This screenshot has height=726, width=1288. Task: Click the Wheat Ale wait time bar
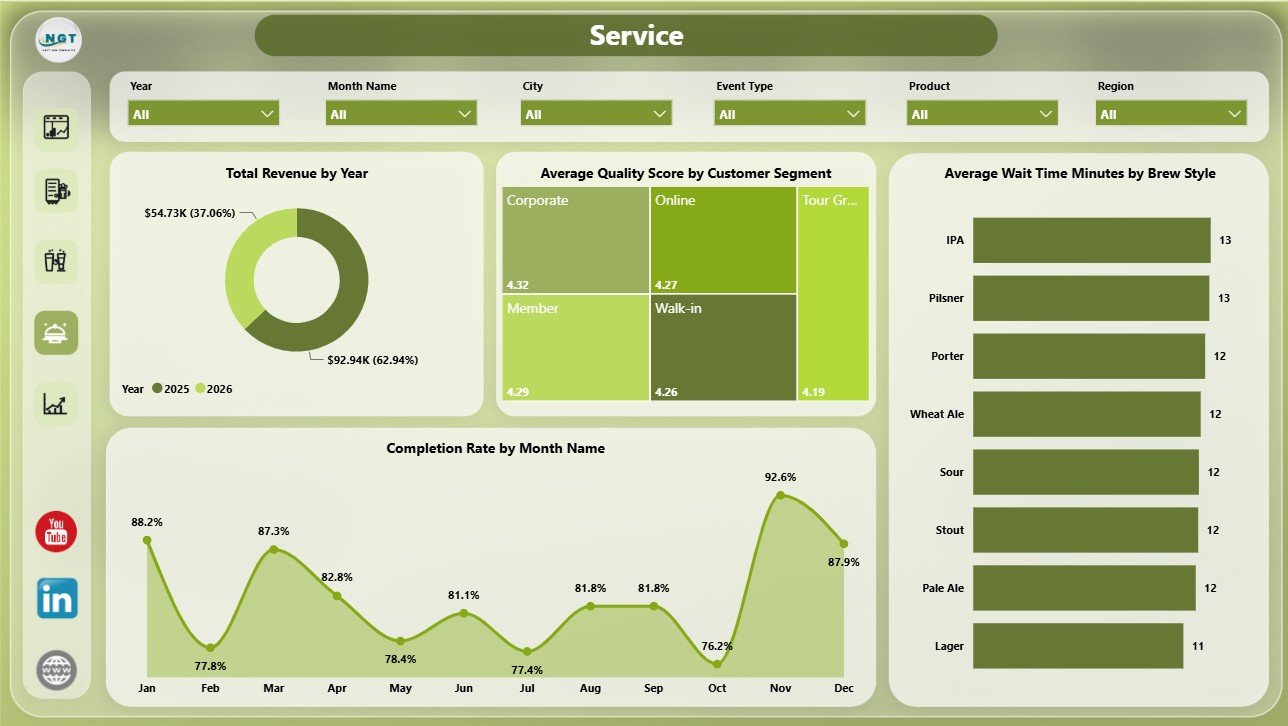1086,414
